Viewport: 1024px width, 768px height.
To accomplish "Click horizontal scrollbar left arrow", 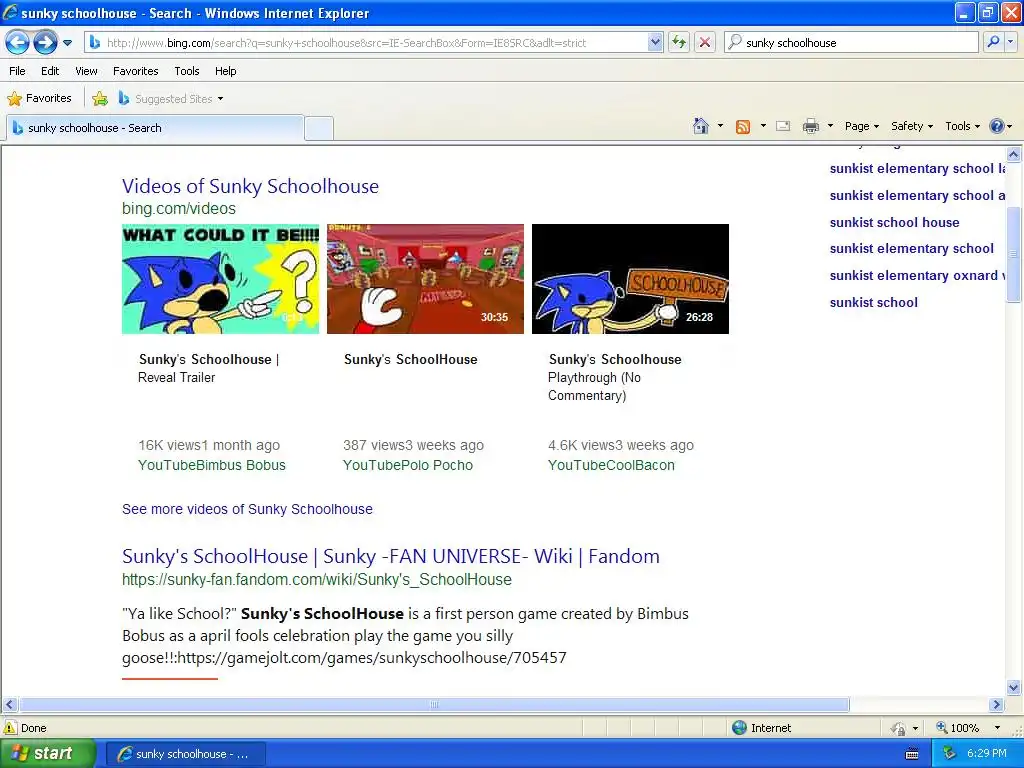I will tap(9, 705).
